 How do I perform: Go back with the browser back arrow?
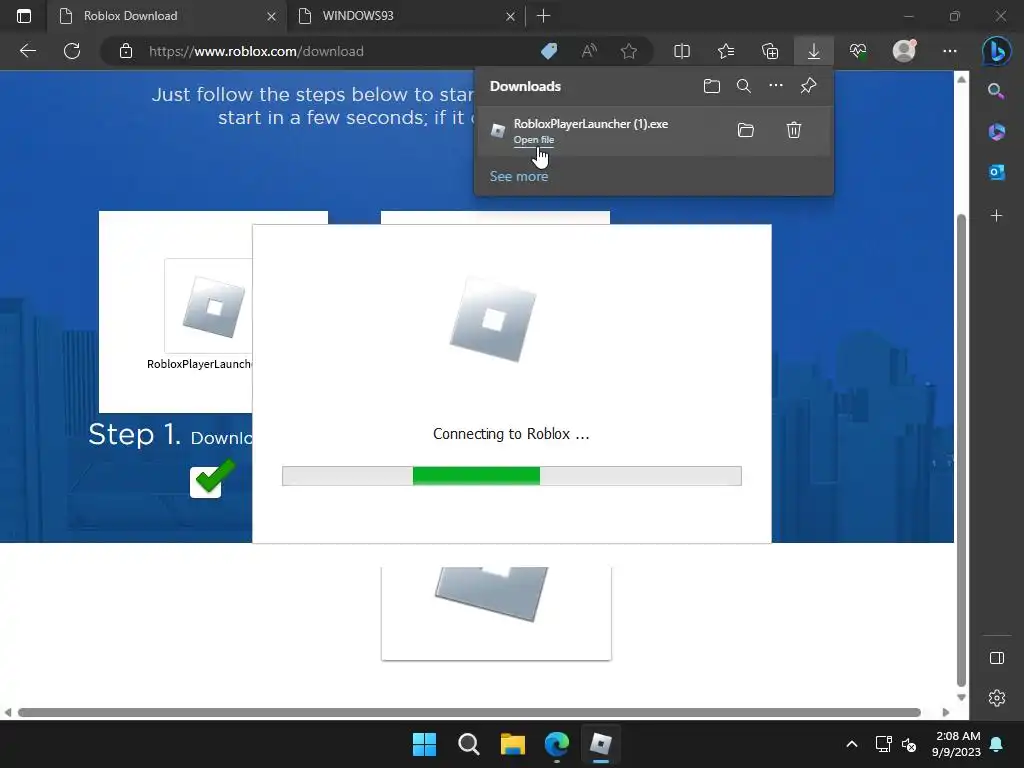(x=27, y=51)
